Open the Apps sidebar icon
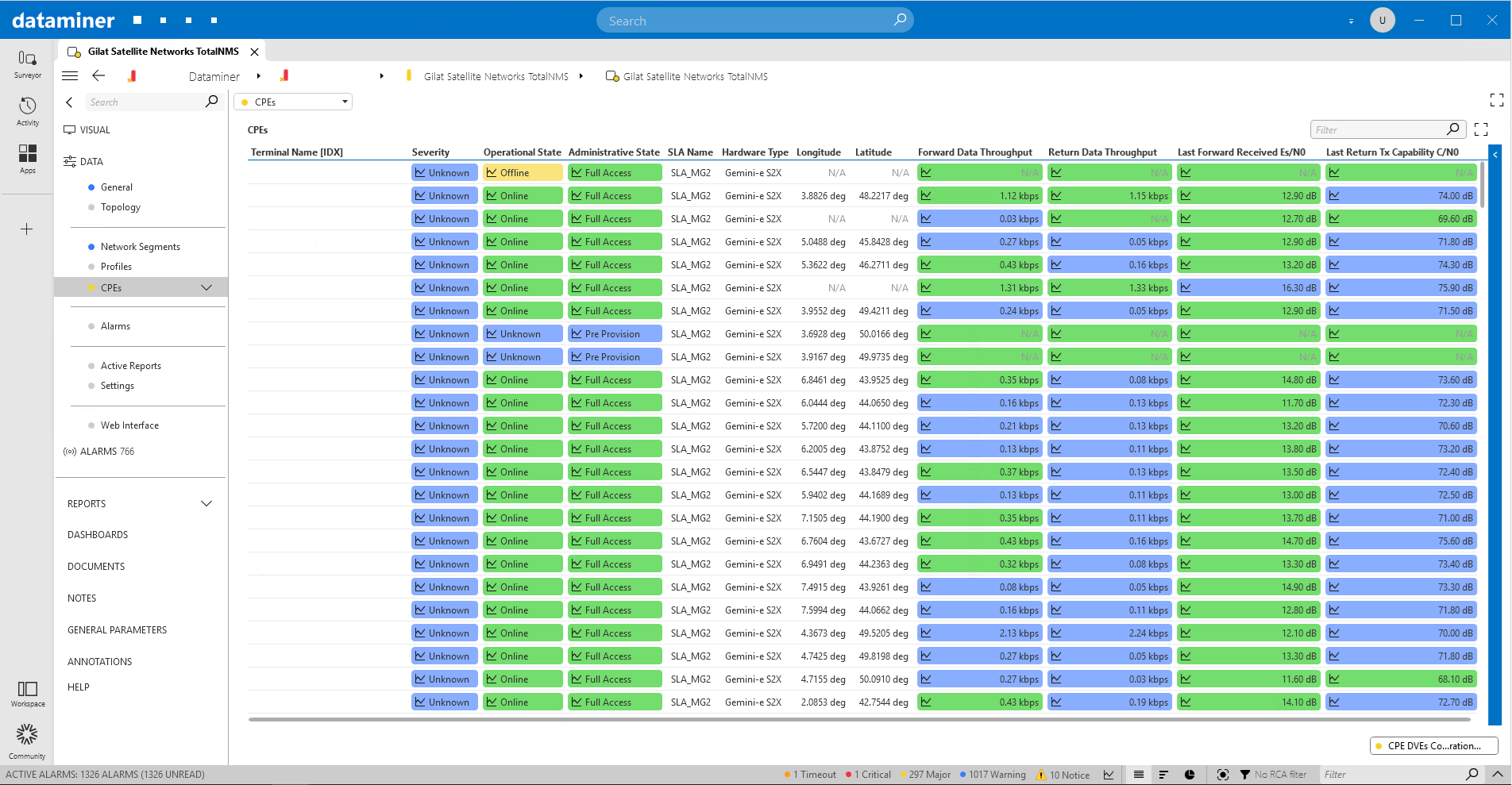Viewport: 1512px width, 785px height. coord(27,158)
